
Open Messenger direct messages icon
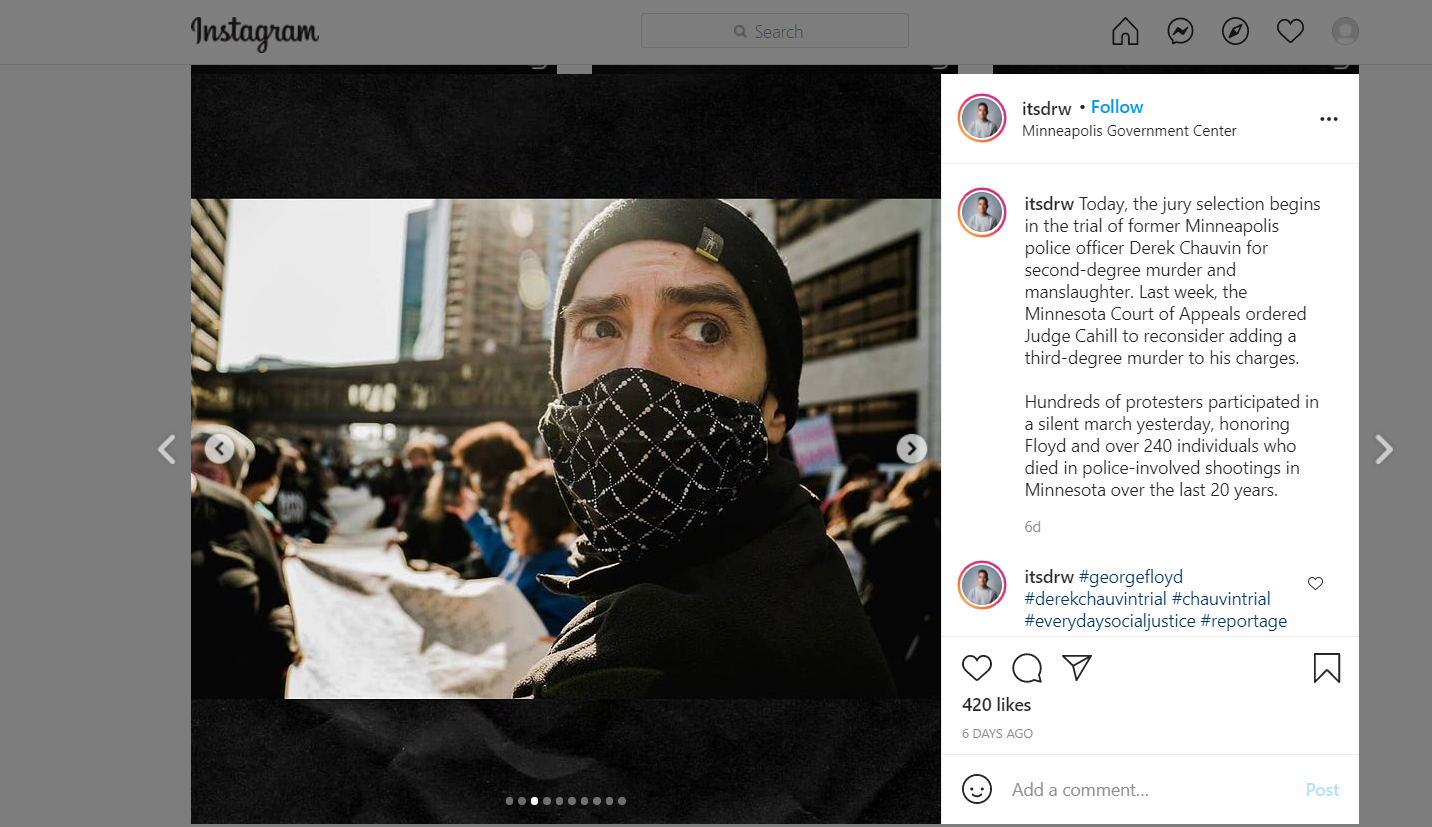pyautogui.click(x=1180, y=32)
